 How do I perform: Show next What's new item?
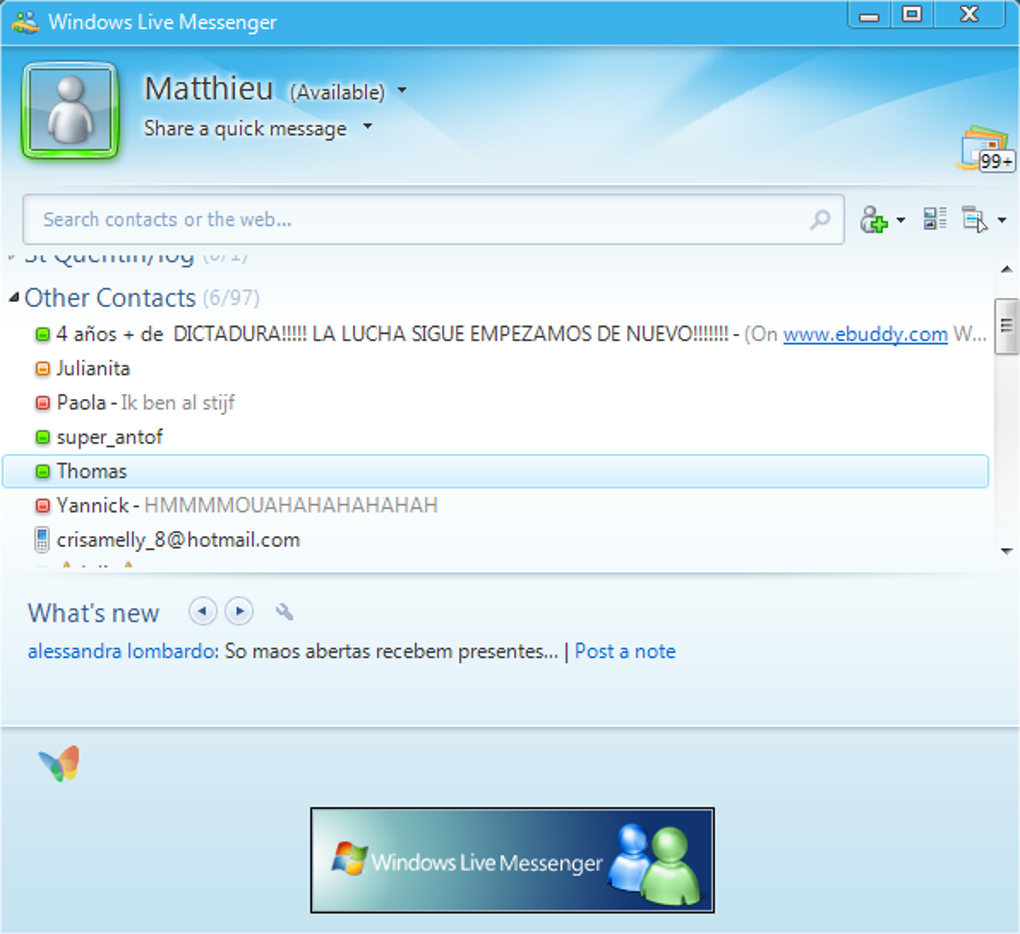[239, 611]
